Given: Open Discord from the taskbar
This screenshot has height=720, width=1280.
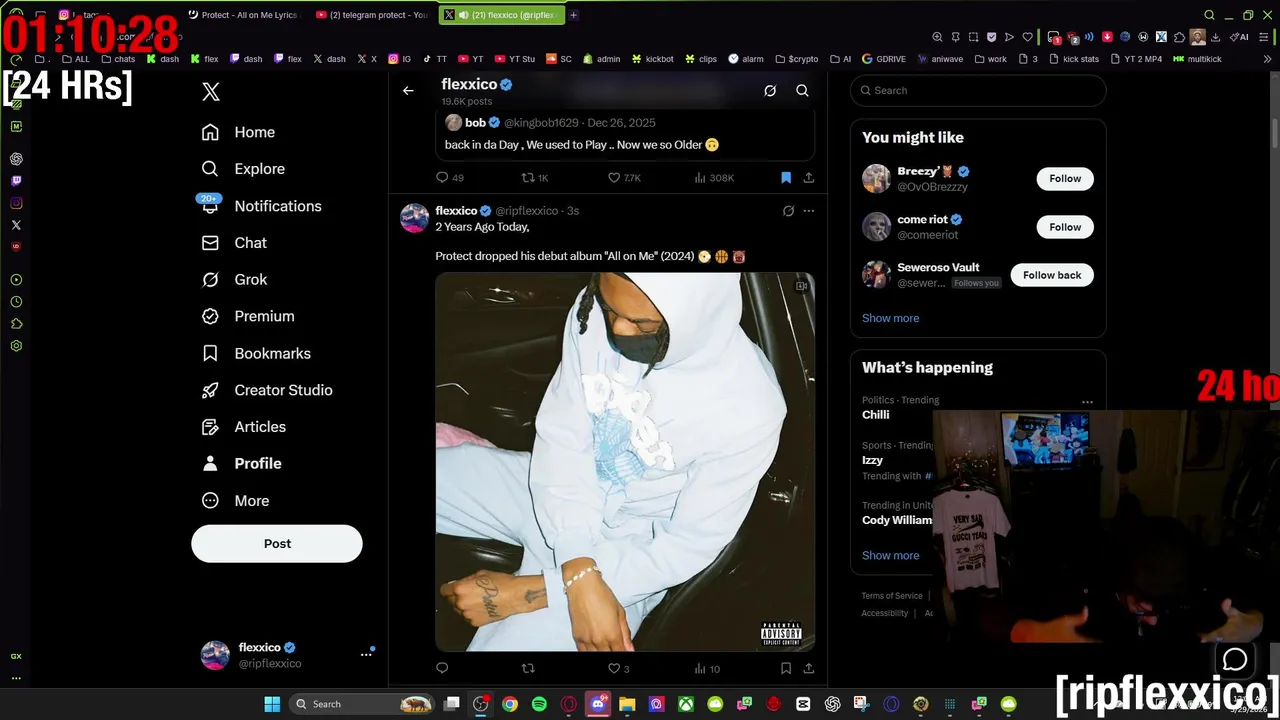Looking at the screenshot, I should [598, 704].
